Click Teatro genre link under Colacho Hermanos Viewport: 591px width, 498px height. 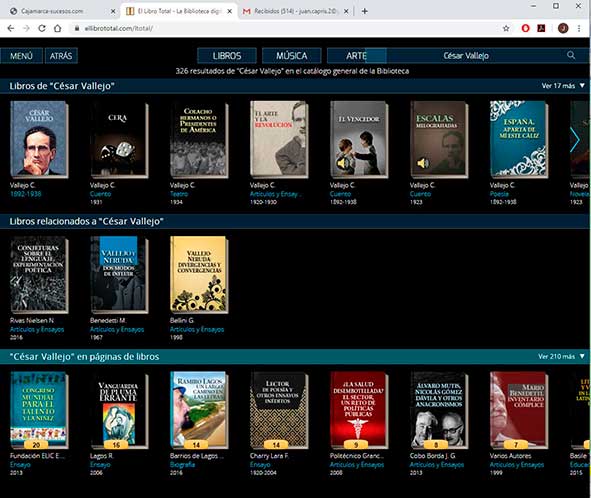[x=179, y=194]
